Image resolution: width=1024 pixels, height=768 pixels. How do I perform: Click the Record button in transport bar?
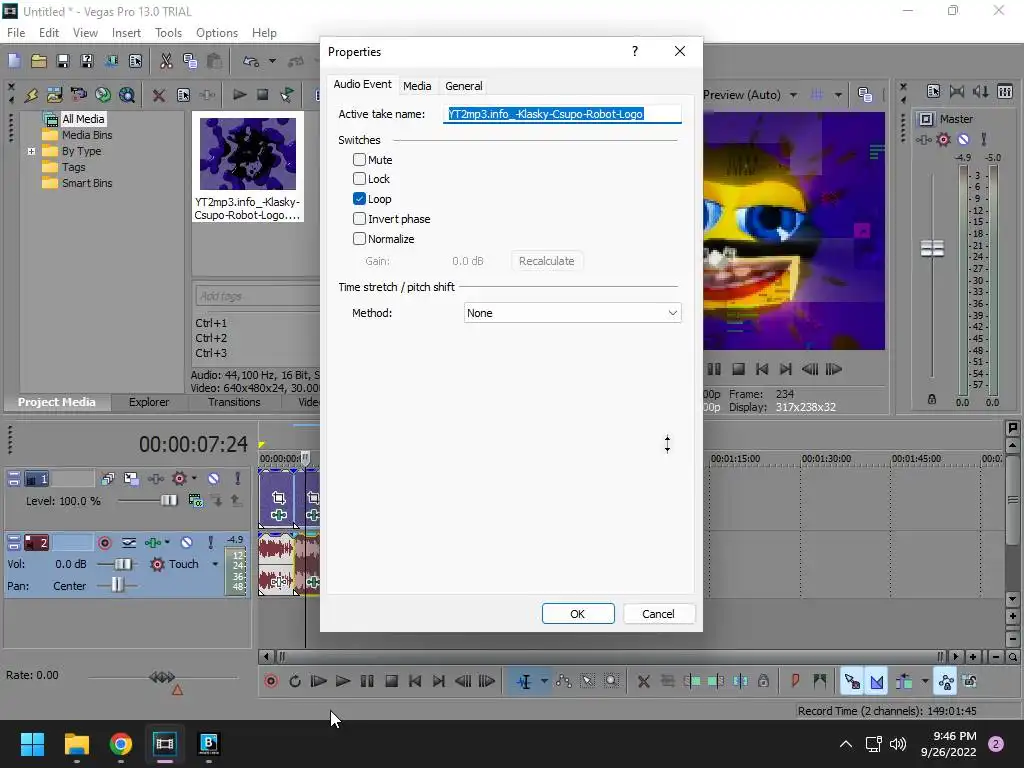[x=271, y=681]
